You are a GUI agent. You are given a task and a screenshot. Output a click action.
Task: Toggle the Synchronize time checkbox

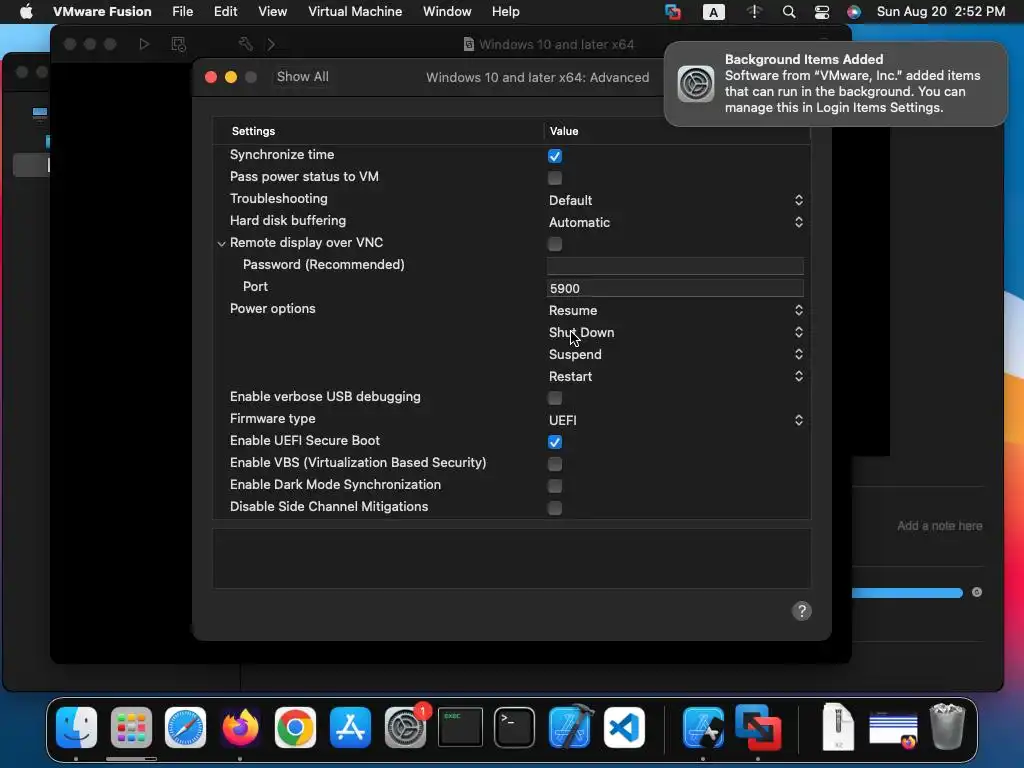(x=555, y=156)
